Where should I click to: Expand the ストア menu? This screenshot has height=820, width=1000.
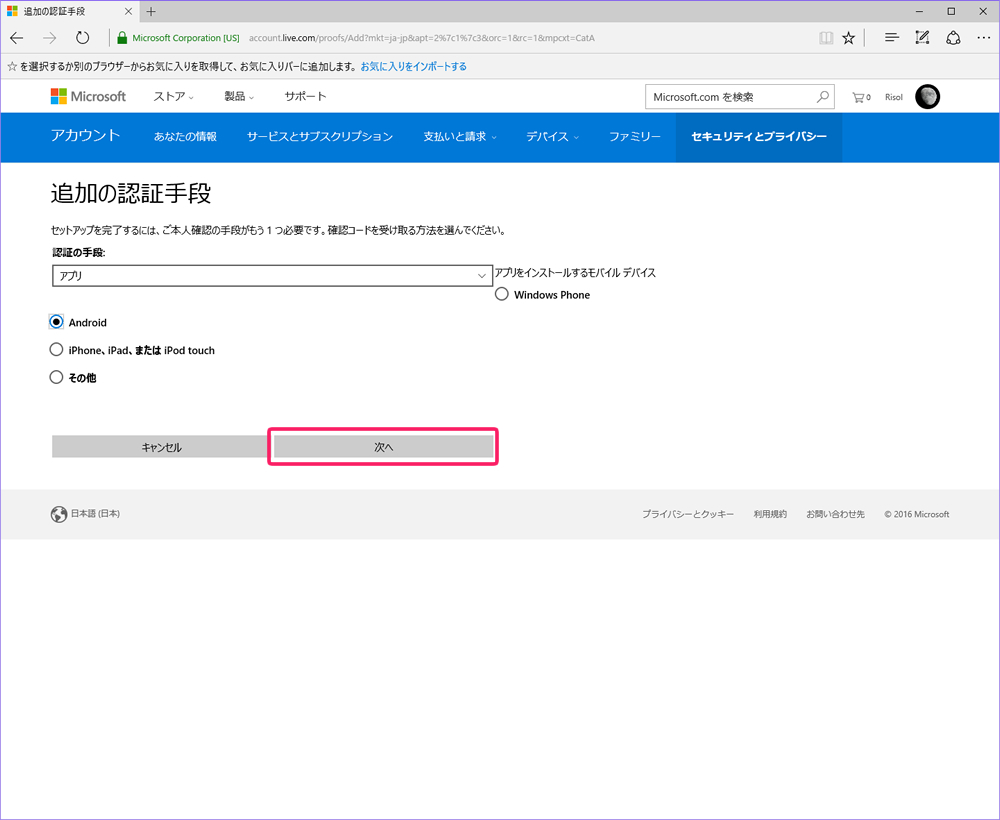coord(173,96)
